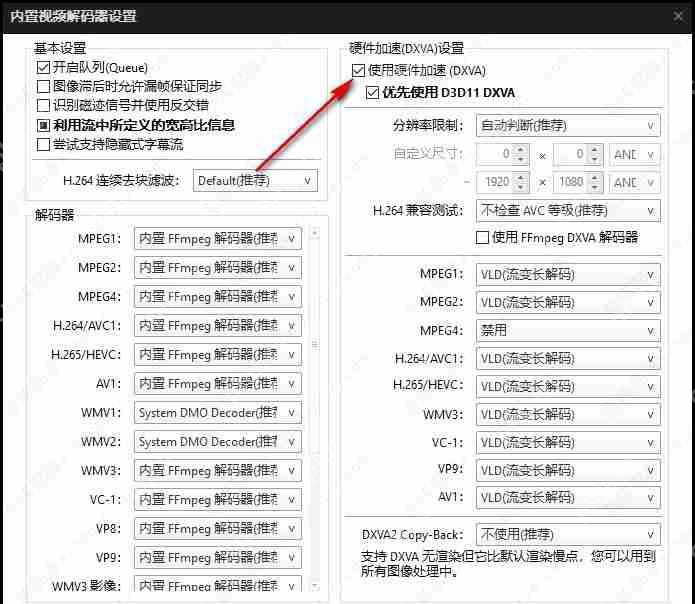Open DXVA H.265/HEVC VLD dropdown
This screenshot has height=604, width=695.
click(x=568, y=386)
